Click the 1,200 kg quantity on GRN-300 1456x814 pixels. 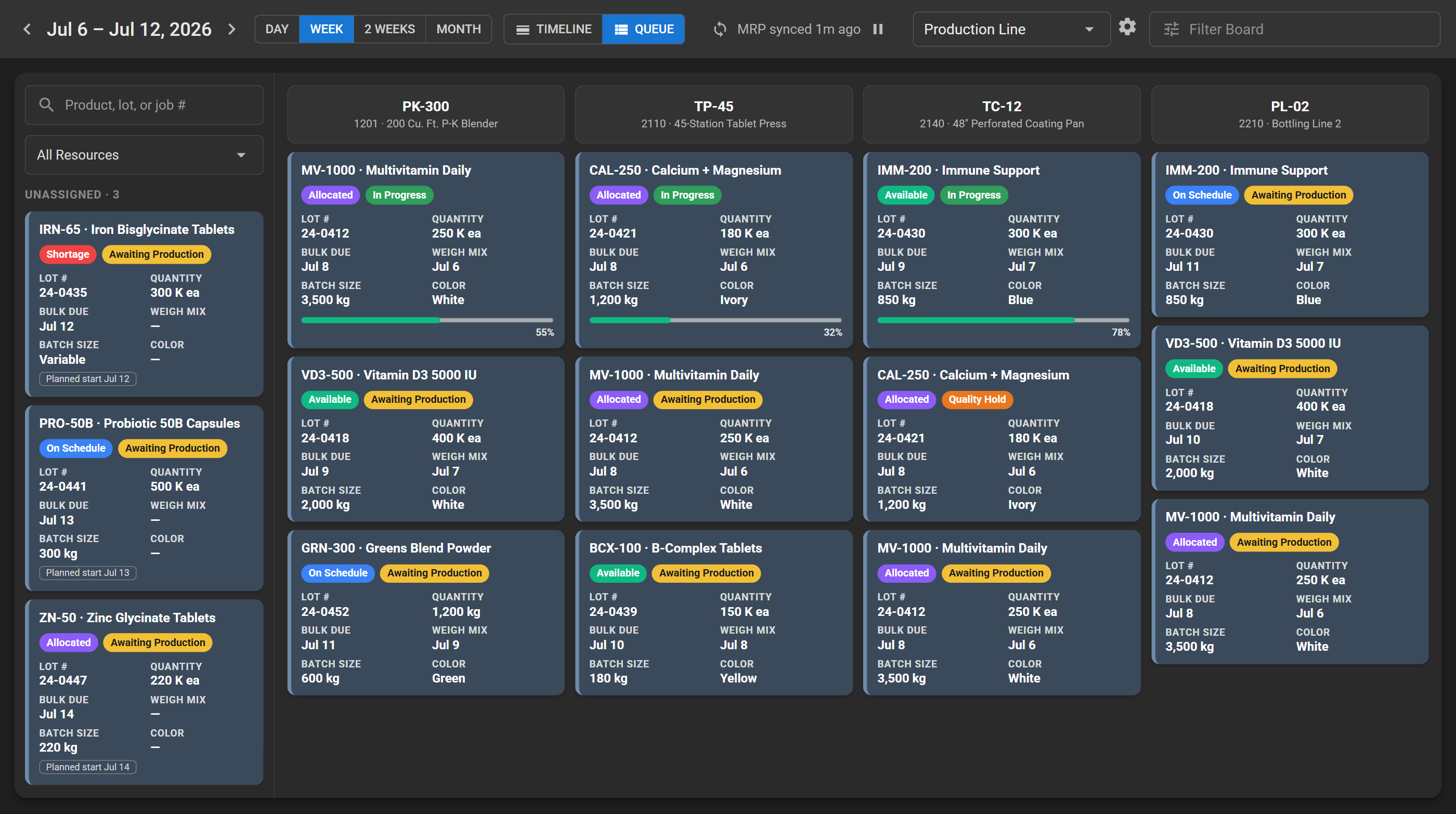tap(456, 611)
